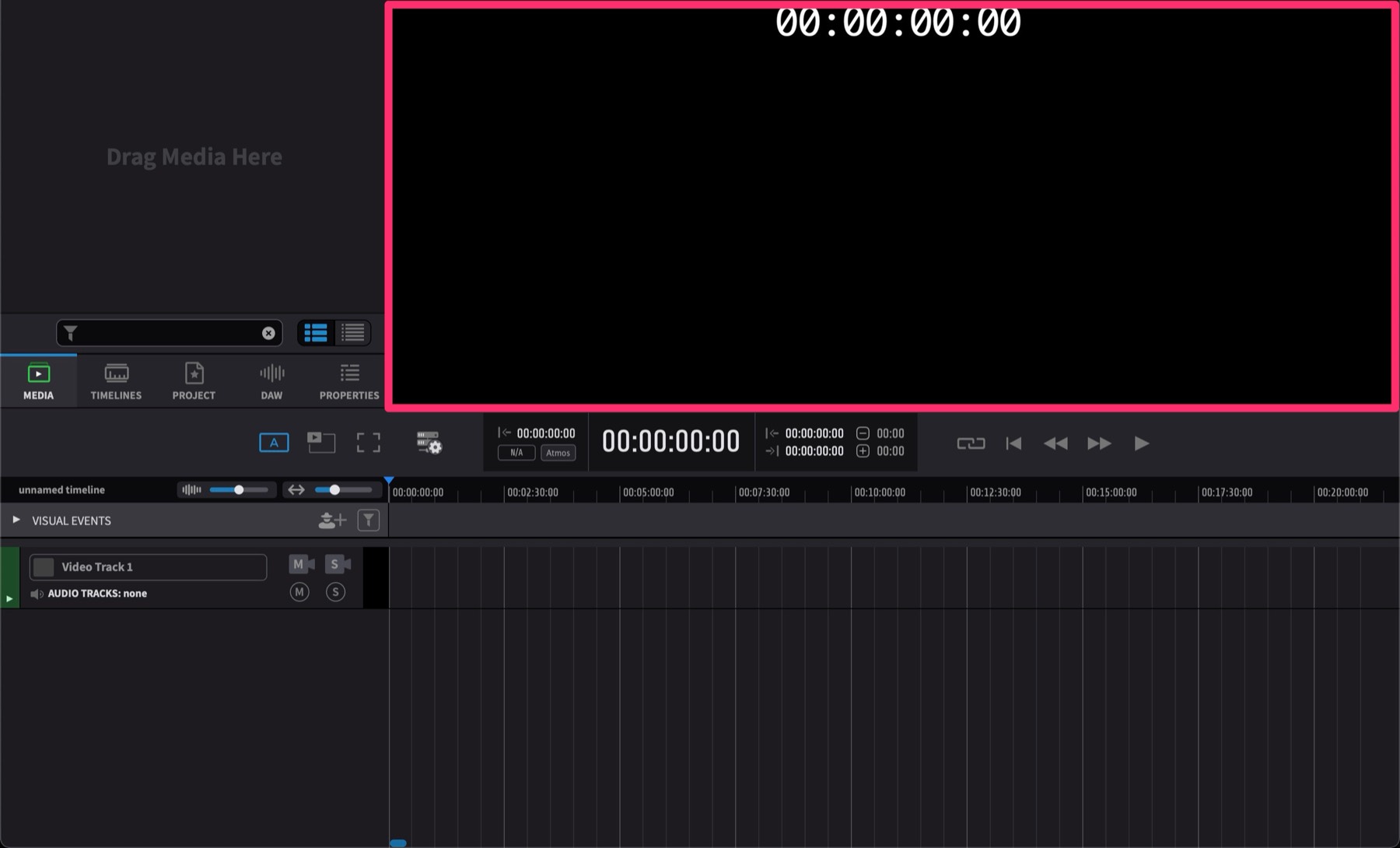Start playback with the play button
Image resolution: width=1400 pixels, height=848 pixels.
pyautogui.click(x=1142, y=443)
